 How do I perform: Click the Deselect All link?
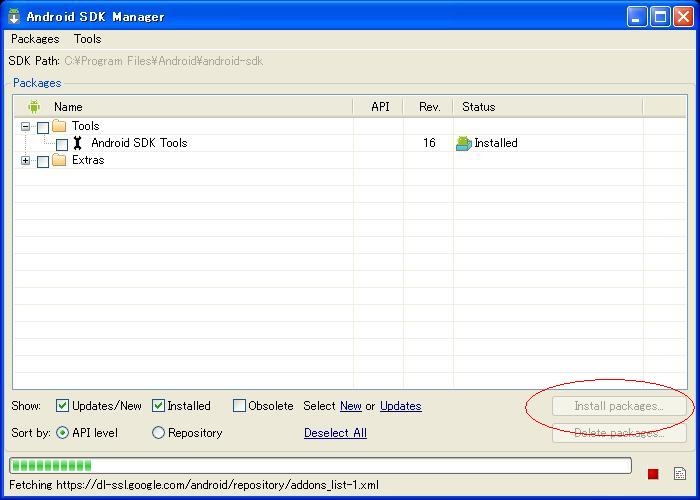click(335, 433)
